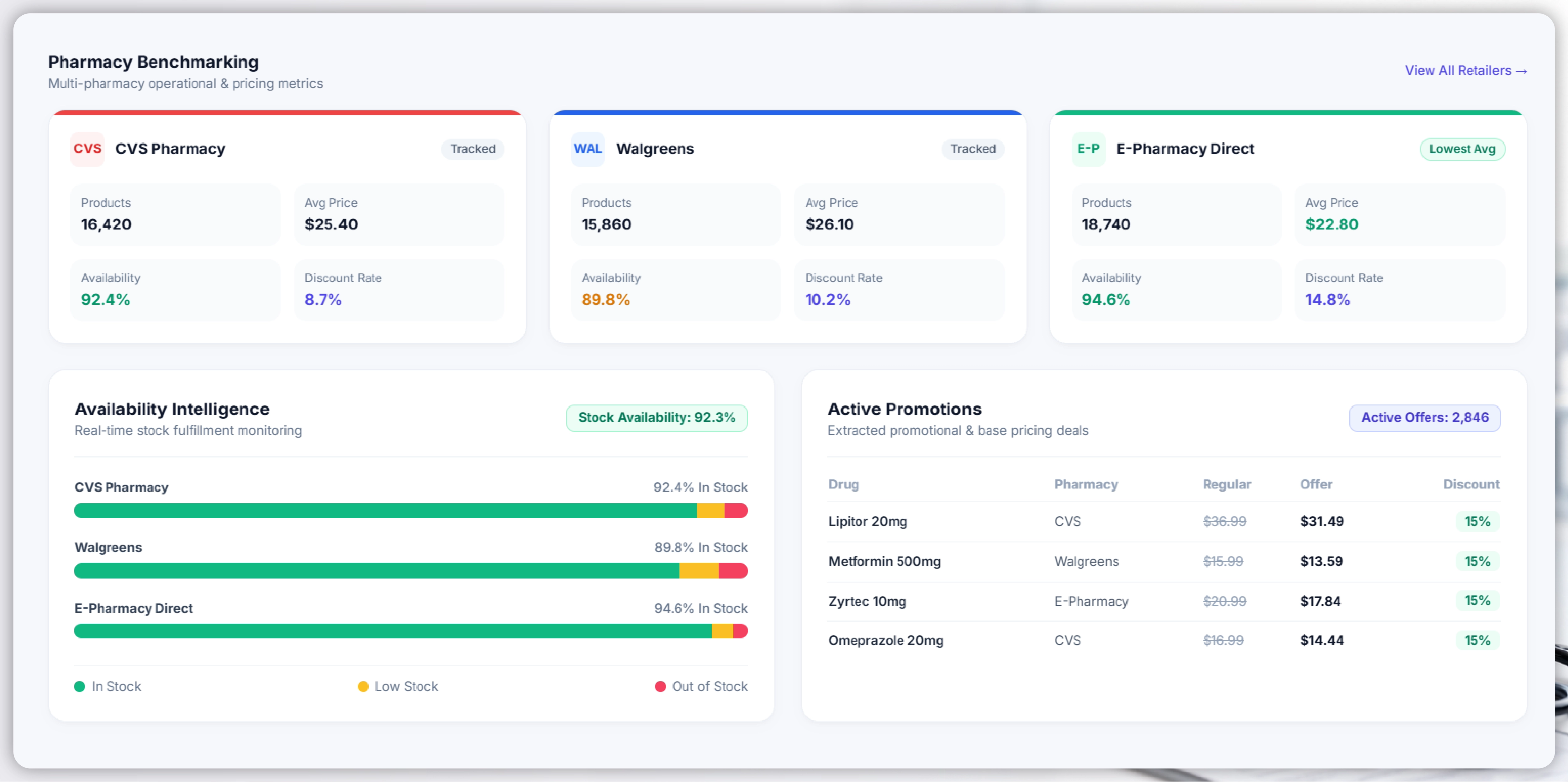Select E-Pharmacy Direct card title

pyautogui.click(x=1185, y=149)
